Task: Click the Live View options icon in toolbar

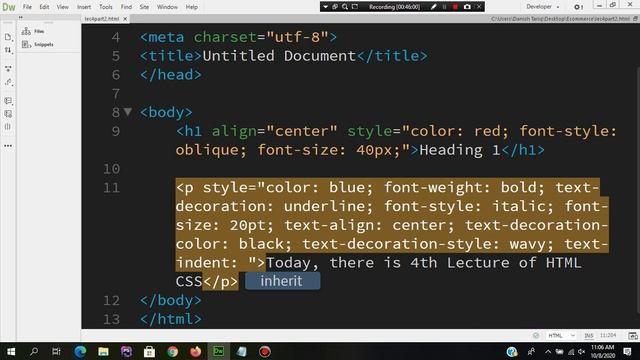Action: point(8,69)
